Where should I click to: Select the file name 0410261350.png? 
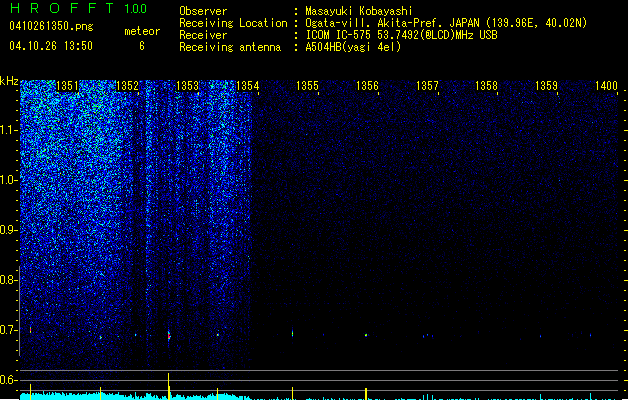coord(51,26)
